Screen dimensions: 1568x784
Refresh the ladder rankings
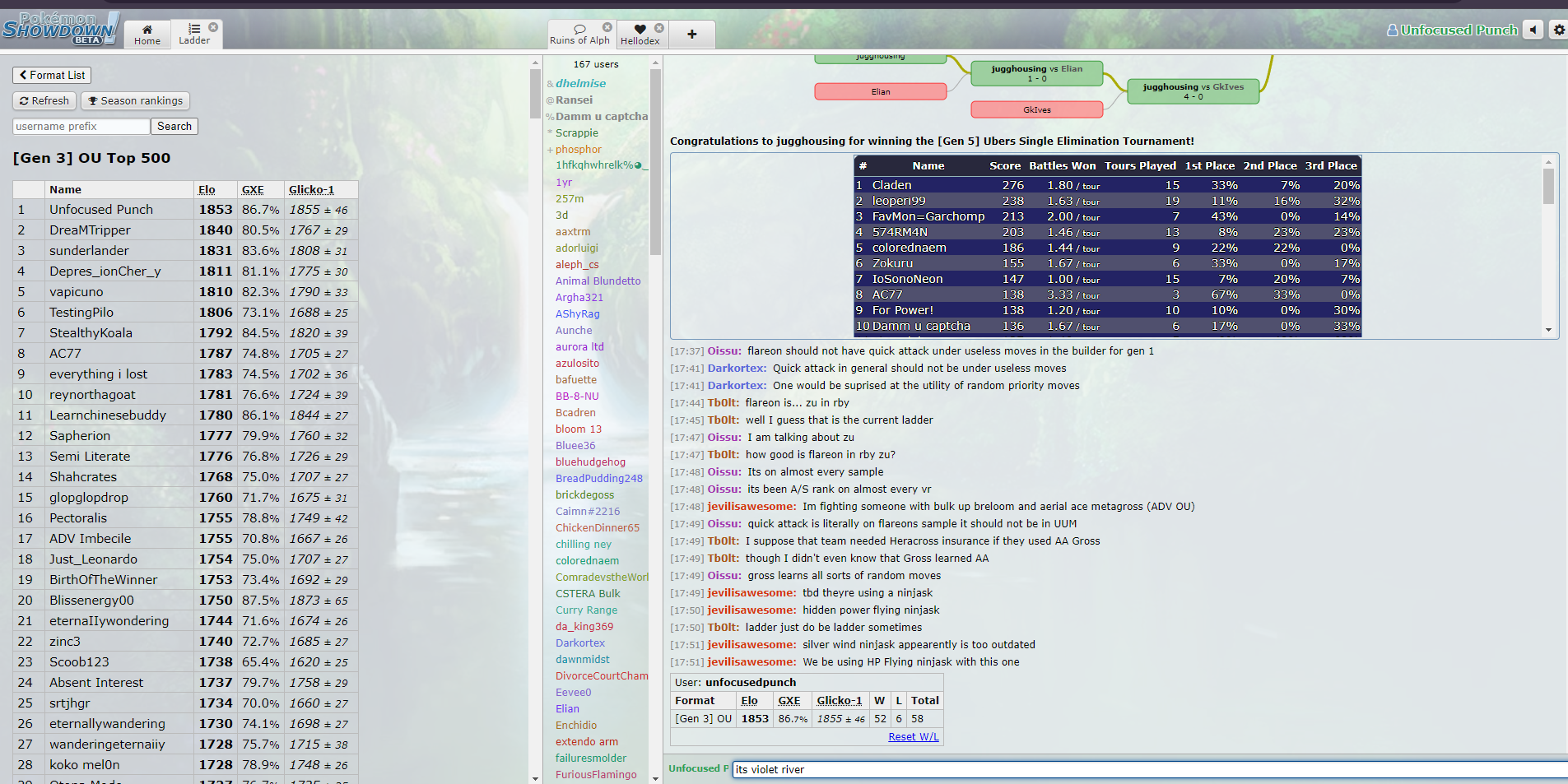(44, 100)
